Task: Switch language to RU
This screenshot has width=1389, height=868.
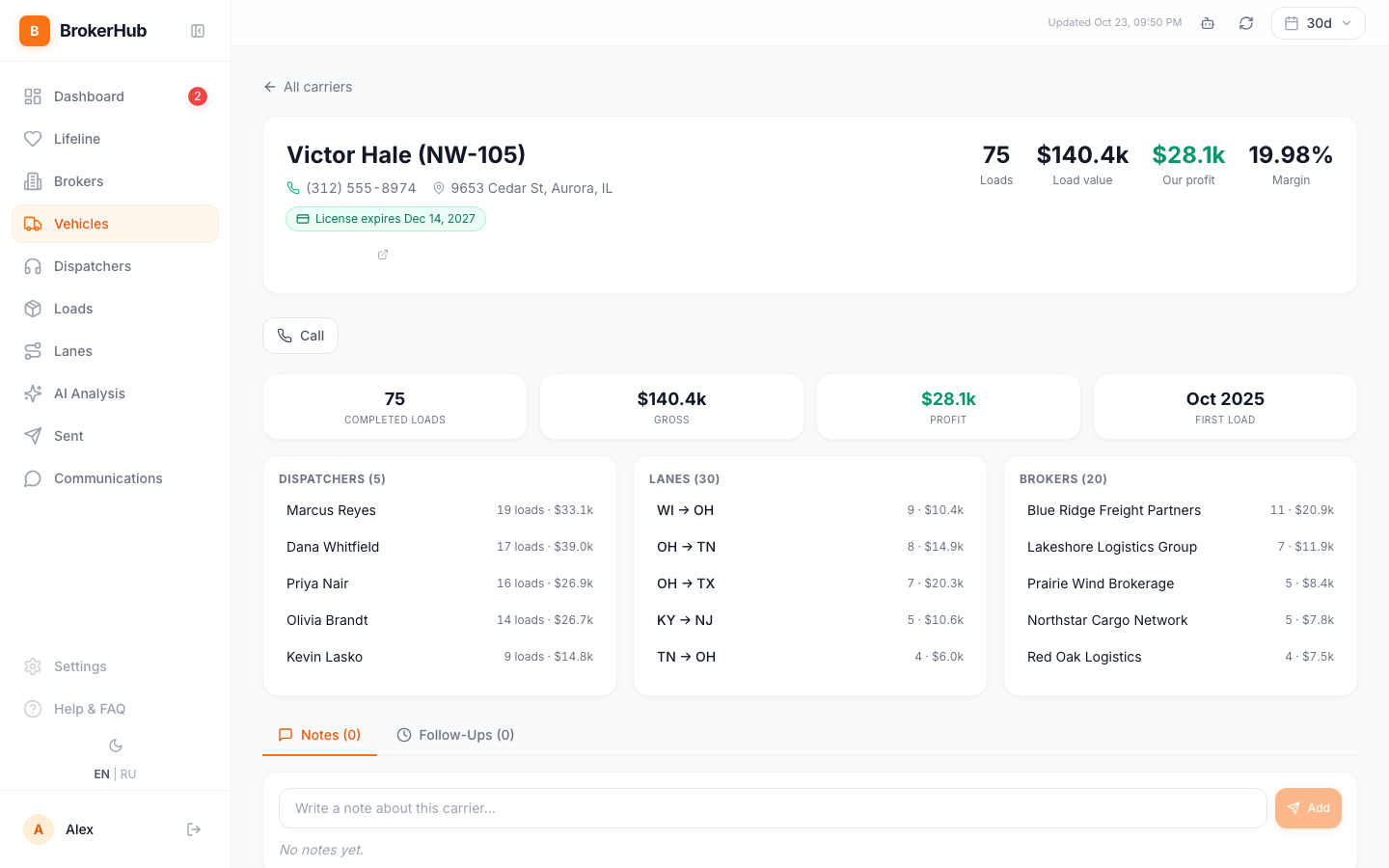Action: (x=128, y=774)
